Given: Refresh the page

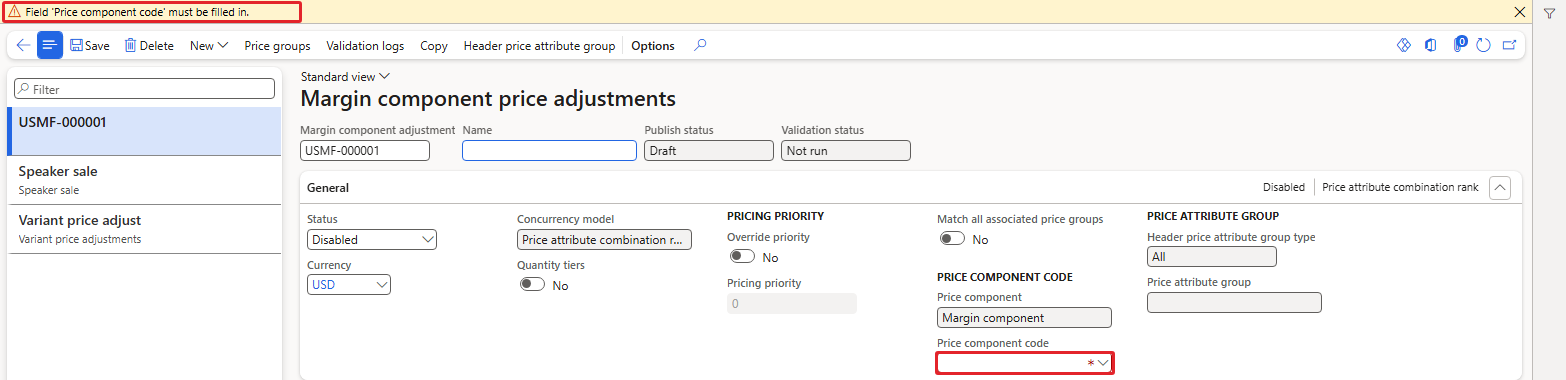Looking at the screenshot, I should tap(1484, 45).
